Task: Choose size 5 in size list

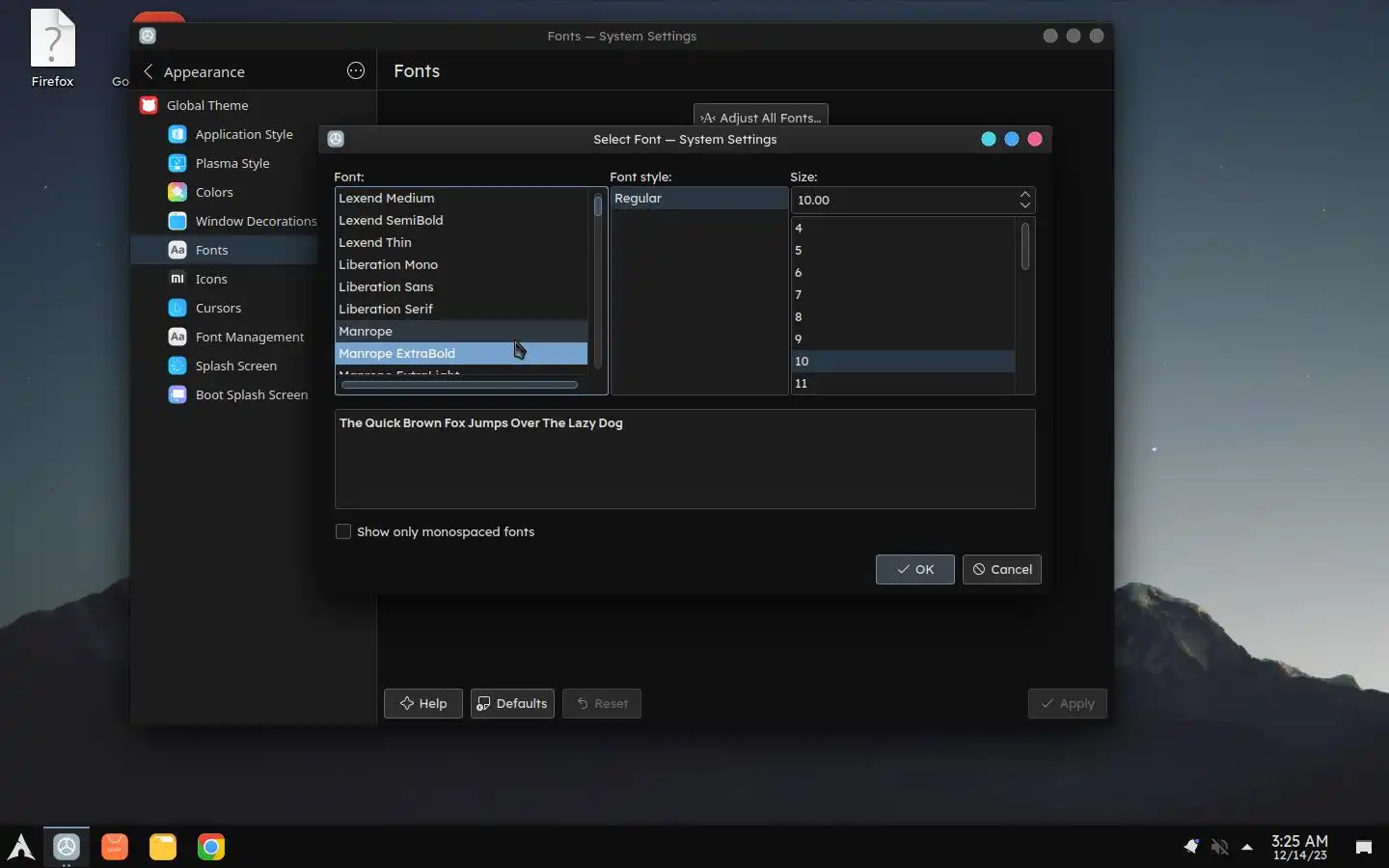Action: point(903,250)
